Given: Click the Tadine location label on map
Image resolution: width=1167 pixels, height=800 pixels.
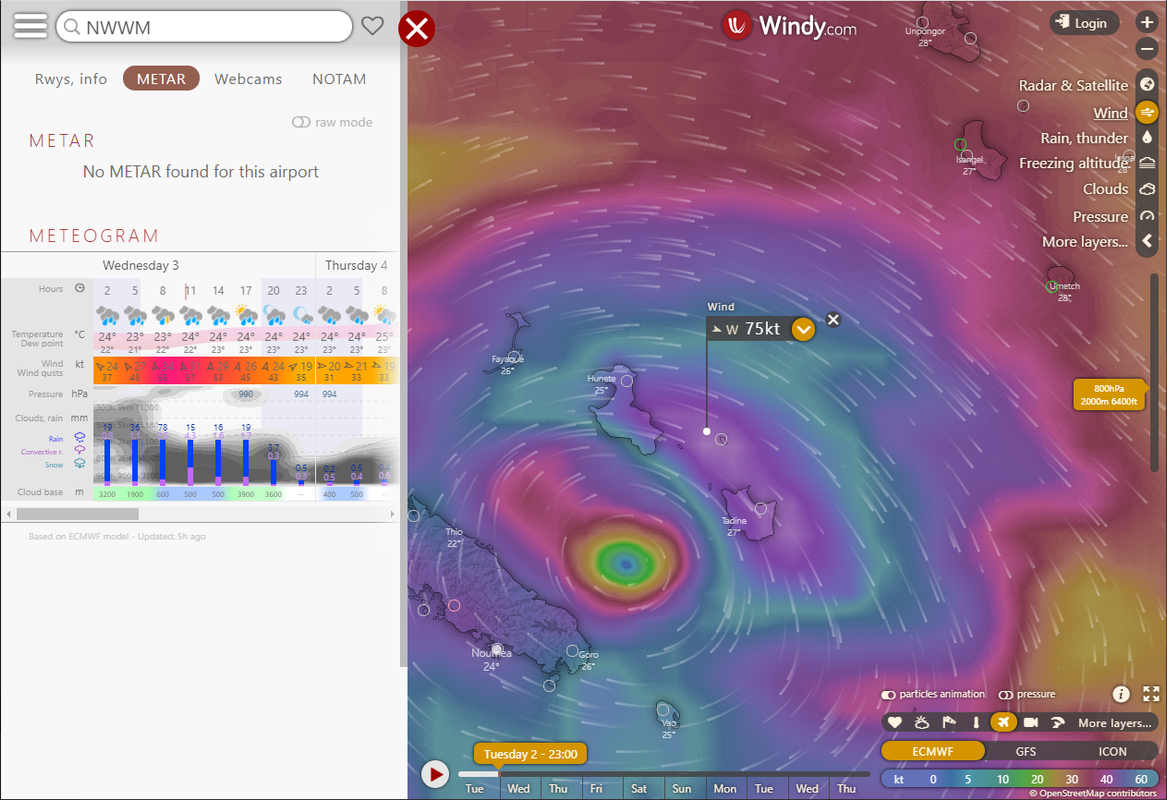Looking at the screenshot, I should point(734,520).
